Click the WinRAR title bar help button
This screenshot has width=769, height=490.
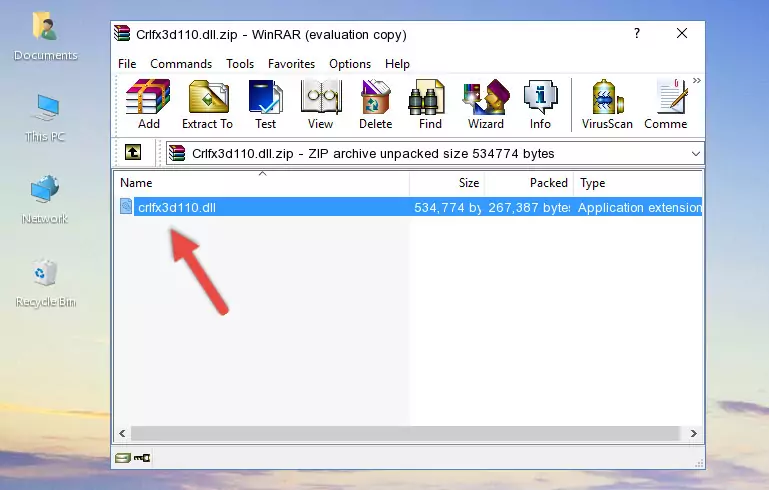coord(637,33)
